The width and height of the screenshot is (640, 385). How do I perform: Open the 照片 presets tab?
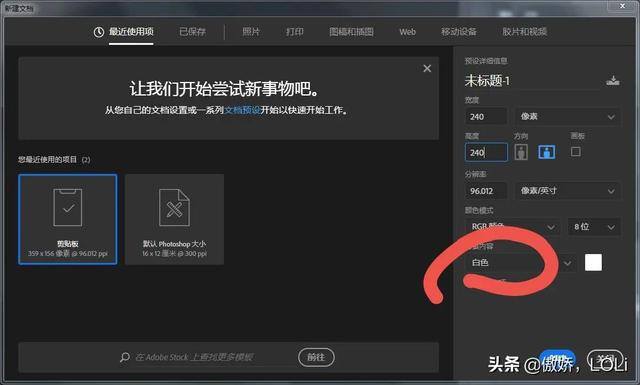tap(251, 32)
